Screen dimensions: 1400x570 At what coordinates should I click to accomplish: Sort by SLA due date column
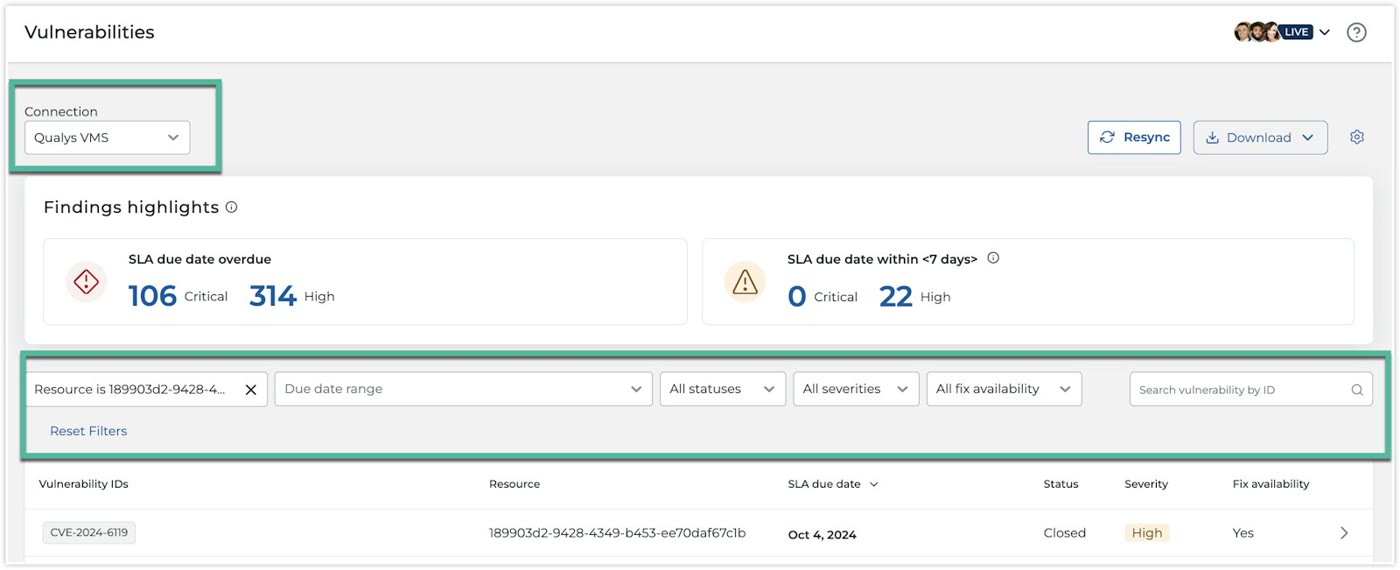click(x=833, y=484)
